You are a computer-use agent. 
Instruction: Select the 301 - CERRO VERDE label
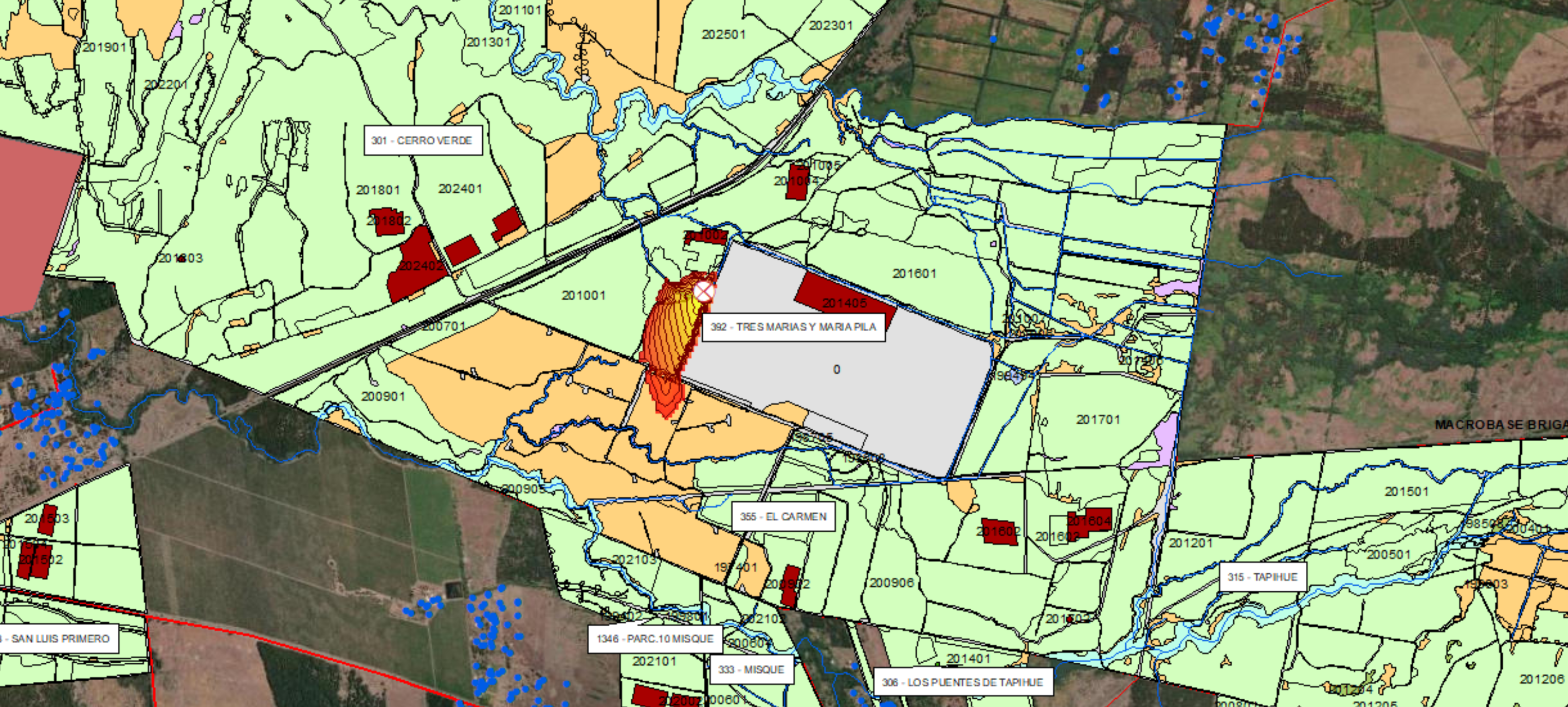click(423, 141)
